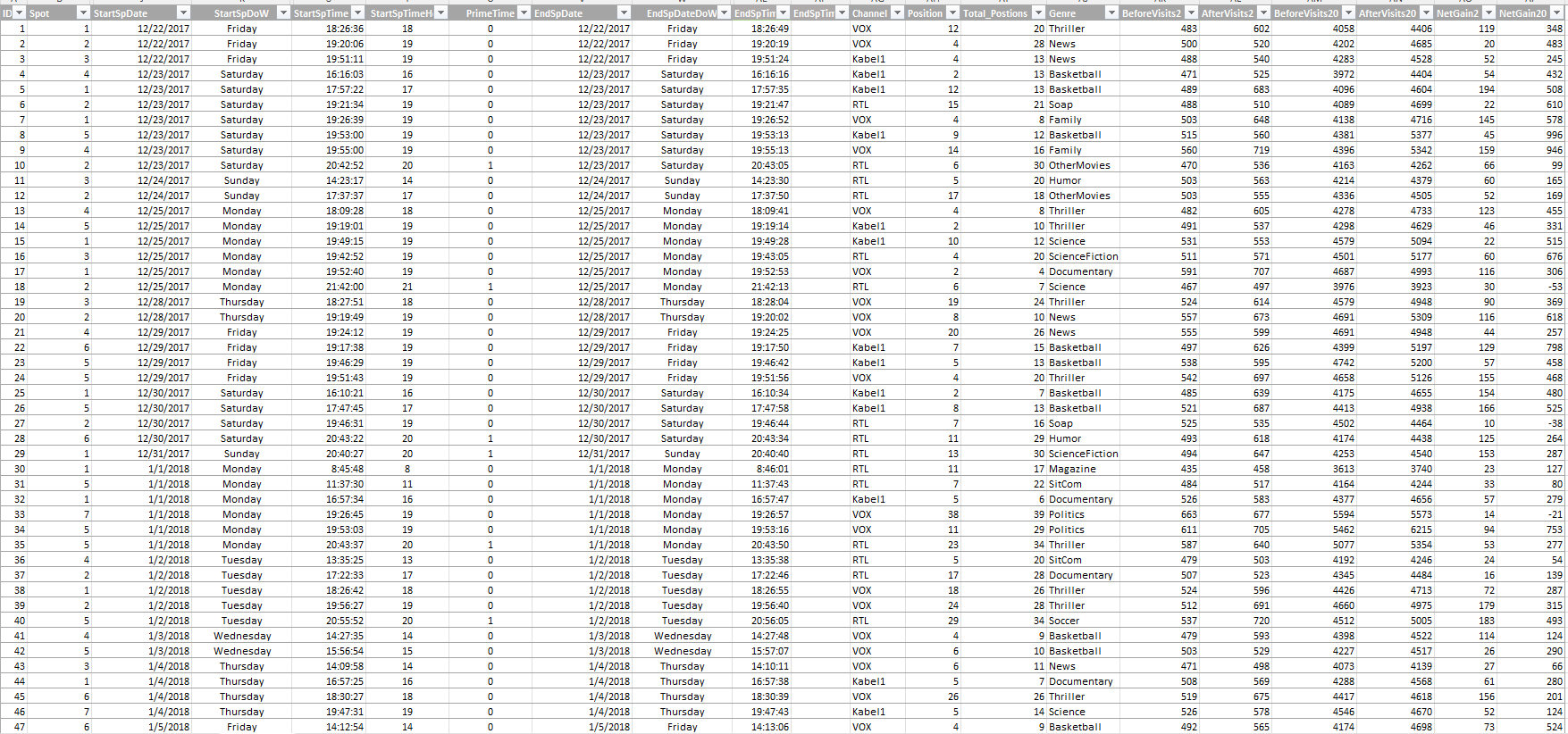This screenshot has width=1568, height=734.
Task: Select the StartSpDate cell 12/31/2017
Action: 141,454
